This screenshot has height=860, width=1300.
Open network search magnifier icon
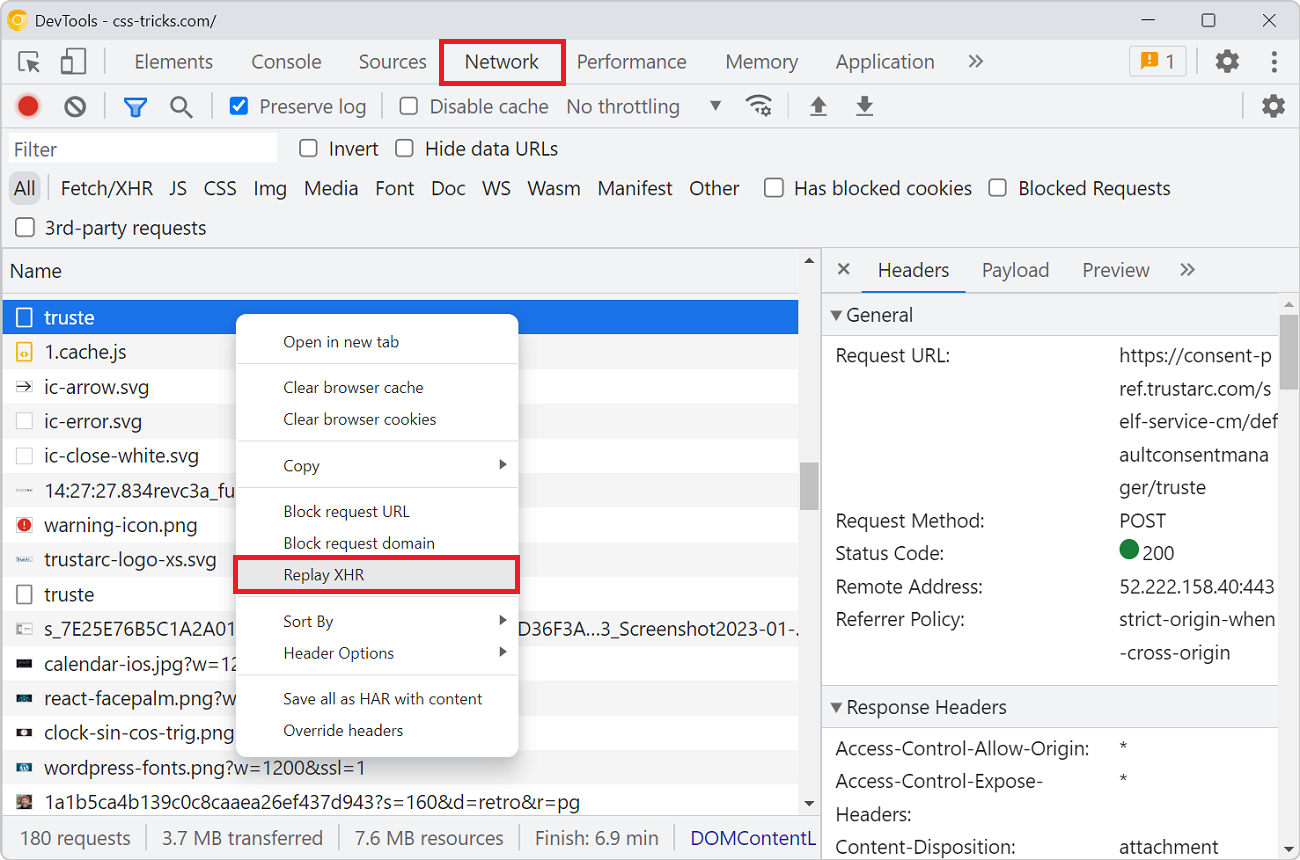(x=181, y=107)
